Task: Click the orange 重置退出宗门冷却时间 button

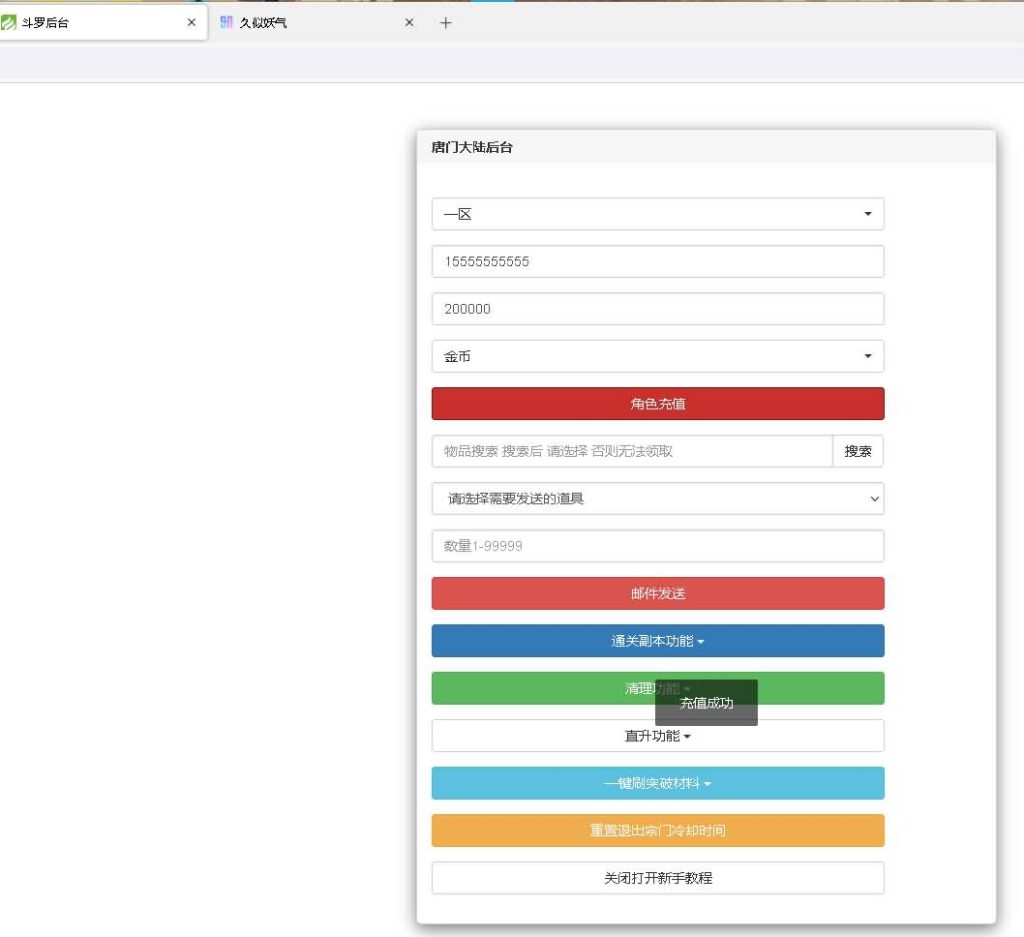Action: 657,830
